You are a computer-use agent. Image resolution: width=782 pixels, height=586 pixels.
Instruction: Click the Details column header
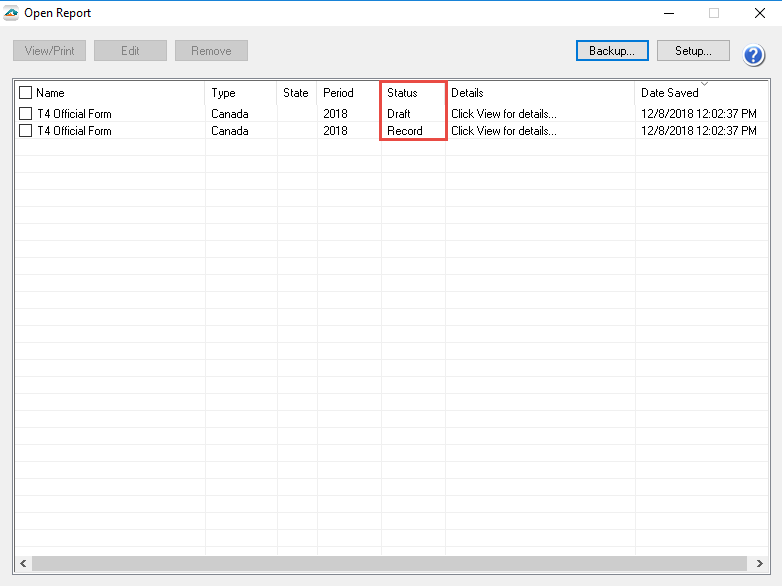(x=467, y=93)
